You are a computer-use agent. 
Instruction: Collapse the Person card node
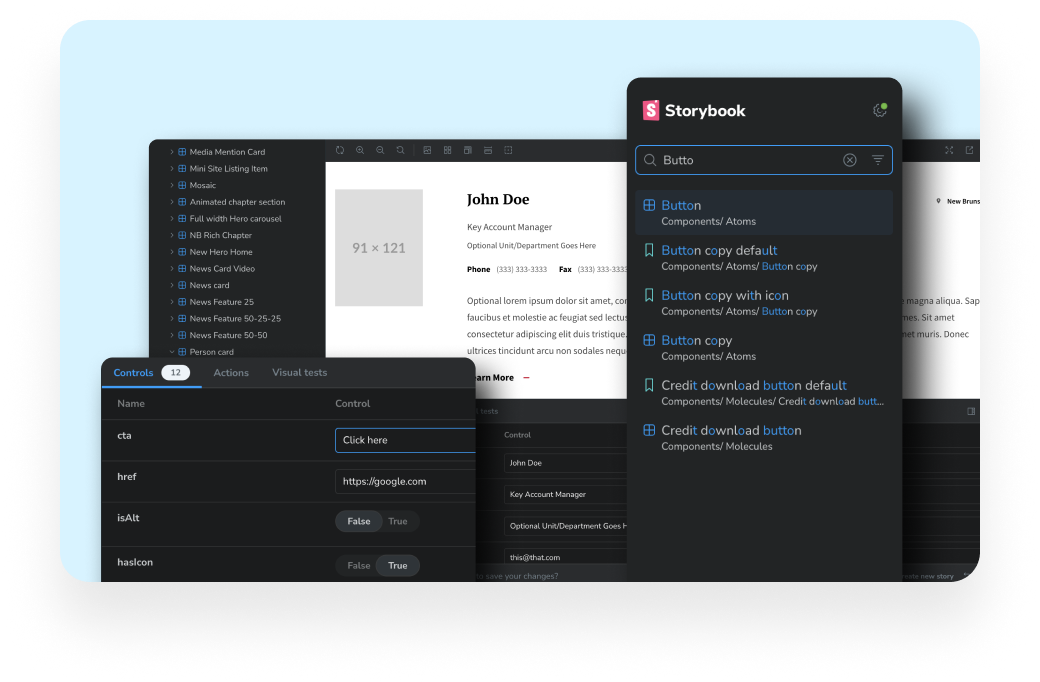(172, 352)
